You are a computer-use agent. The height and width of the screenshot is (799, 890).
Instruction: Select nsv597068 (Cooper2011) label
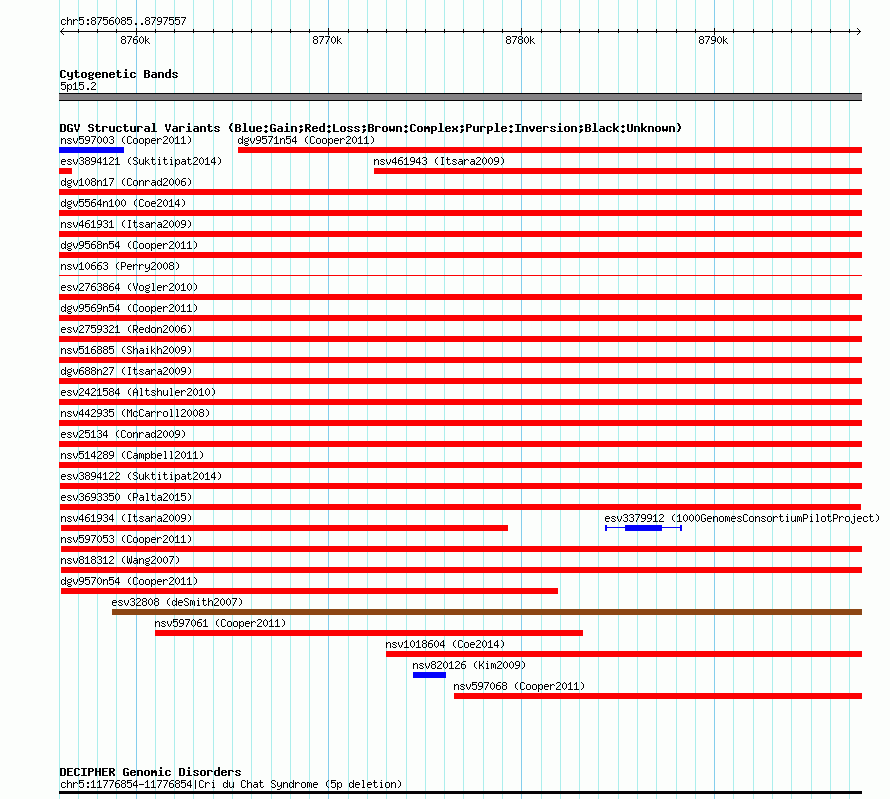519,686
